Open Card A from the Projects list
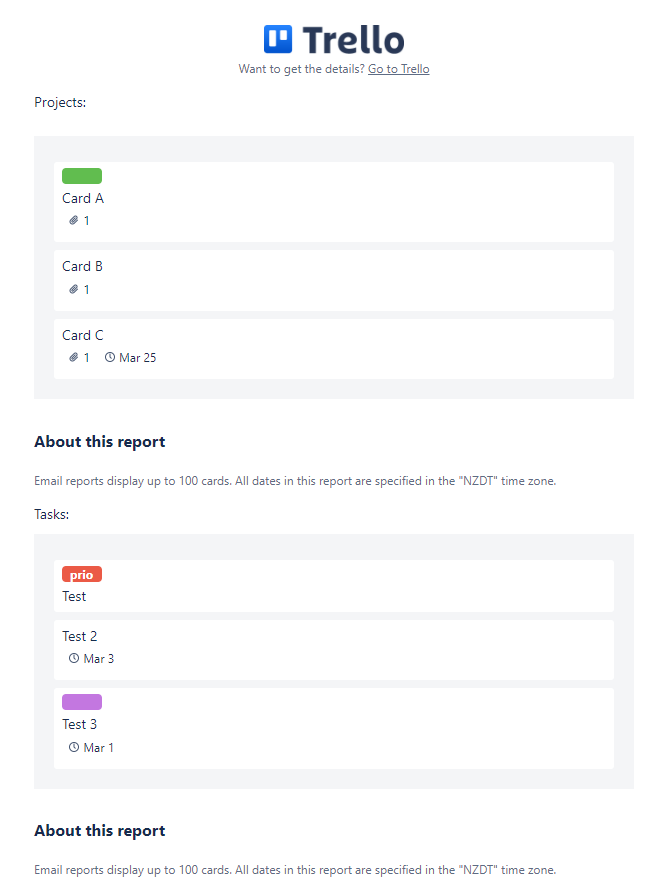The image size is (665, 888). point(83,198)
